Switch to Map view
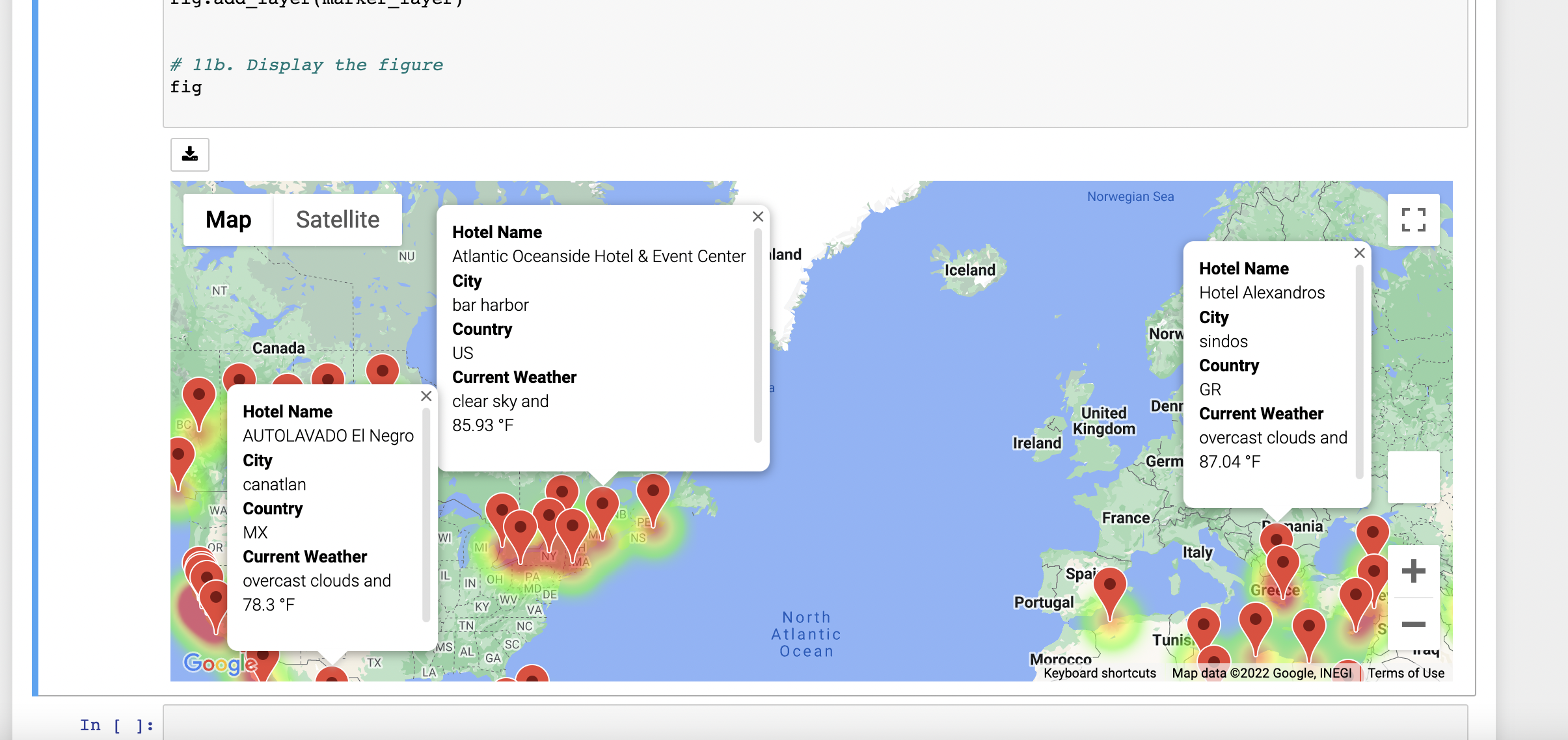The height and width of the screenshot is (740, 1568). click(x=228, y=219)
